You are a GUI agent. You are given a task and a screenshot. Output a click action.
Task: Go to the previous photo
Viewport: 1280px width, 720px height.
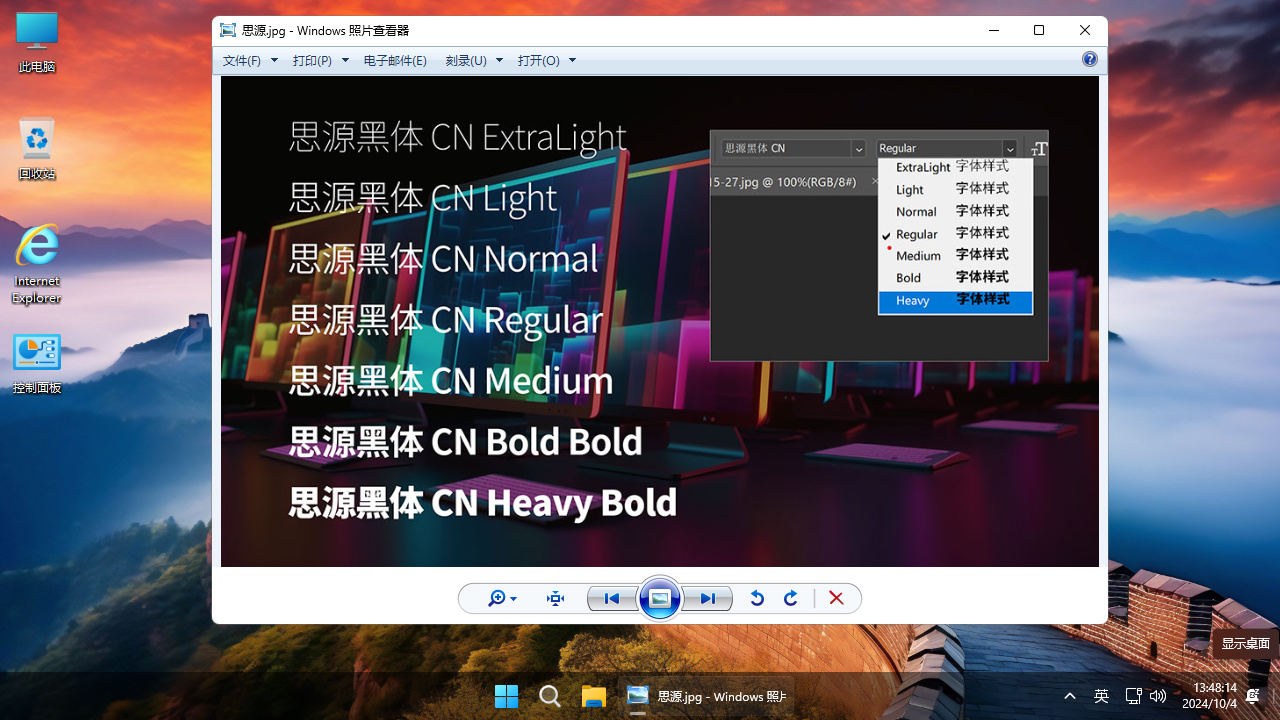[x=612, y=598]
